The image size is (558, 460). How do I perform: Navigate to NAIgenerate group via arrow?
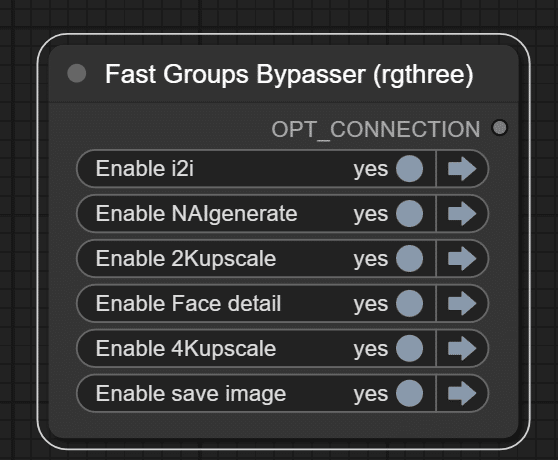462,213
